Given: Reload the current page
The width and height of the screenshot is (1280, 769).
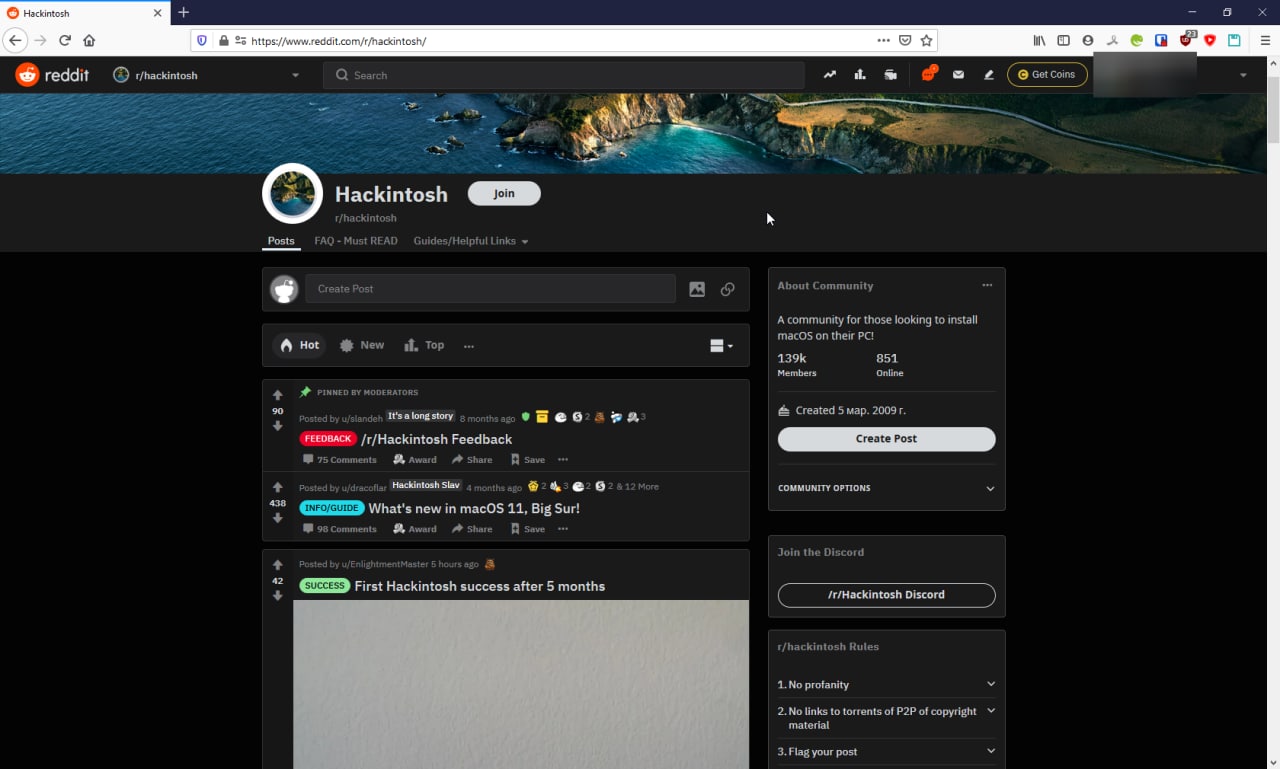Looking at the screenshot, I should pyautogui.click(x=65, y=41).
